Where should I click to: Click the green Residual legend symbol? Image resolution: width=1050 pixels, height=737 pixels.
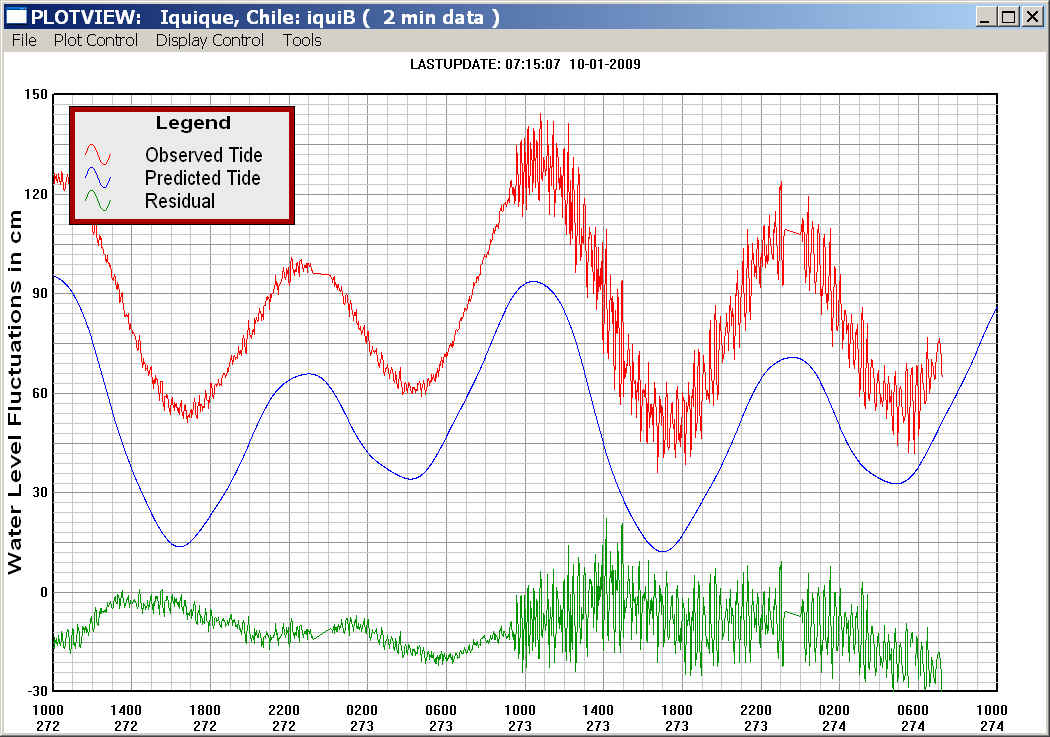coord(98,201)
